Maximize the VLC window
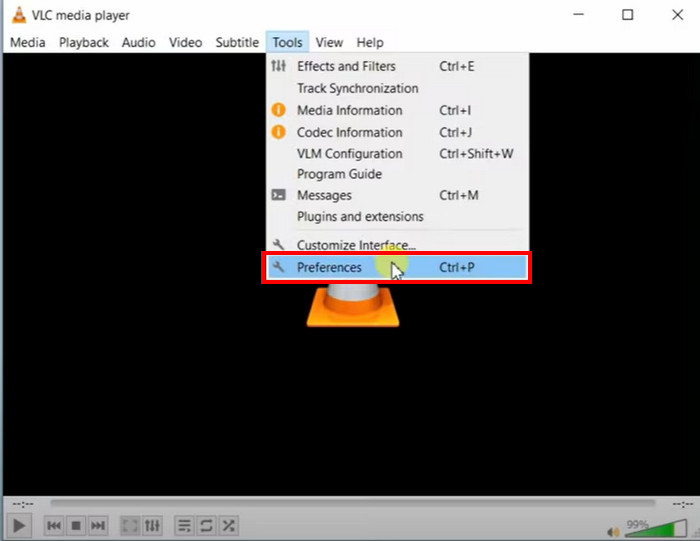700x541 pixels. coord(628,15)
